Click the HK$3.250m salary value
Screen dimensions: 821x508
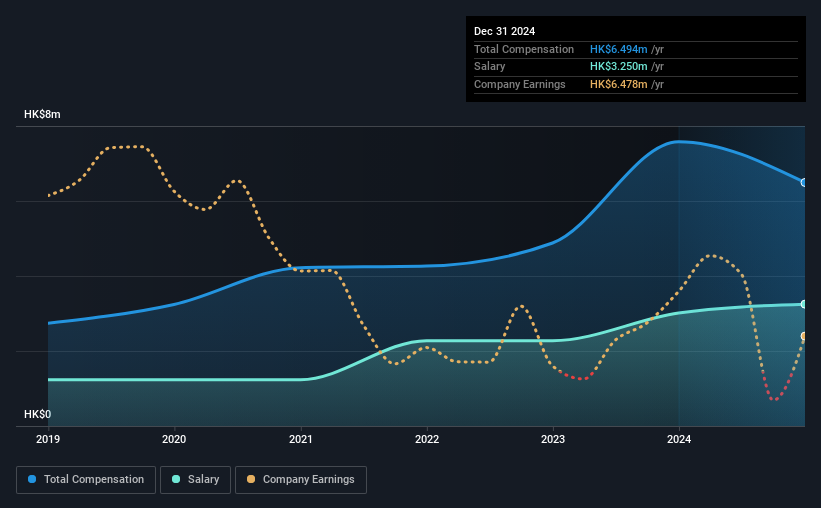[618, 67]
